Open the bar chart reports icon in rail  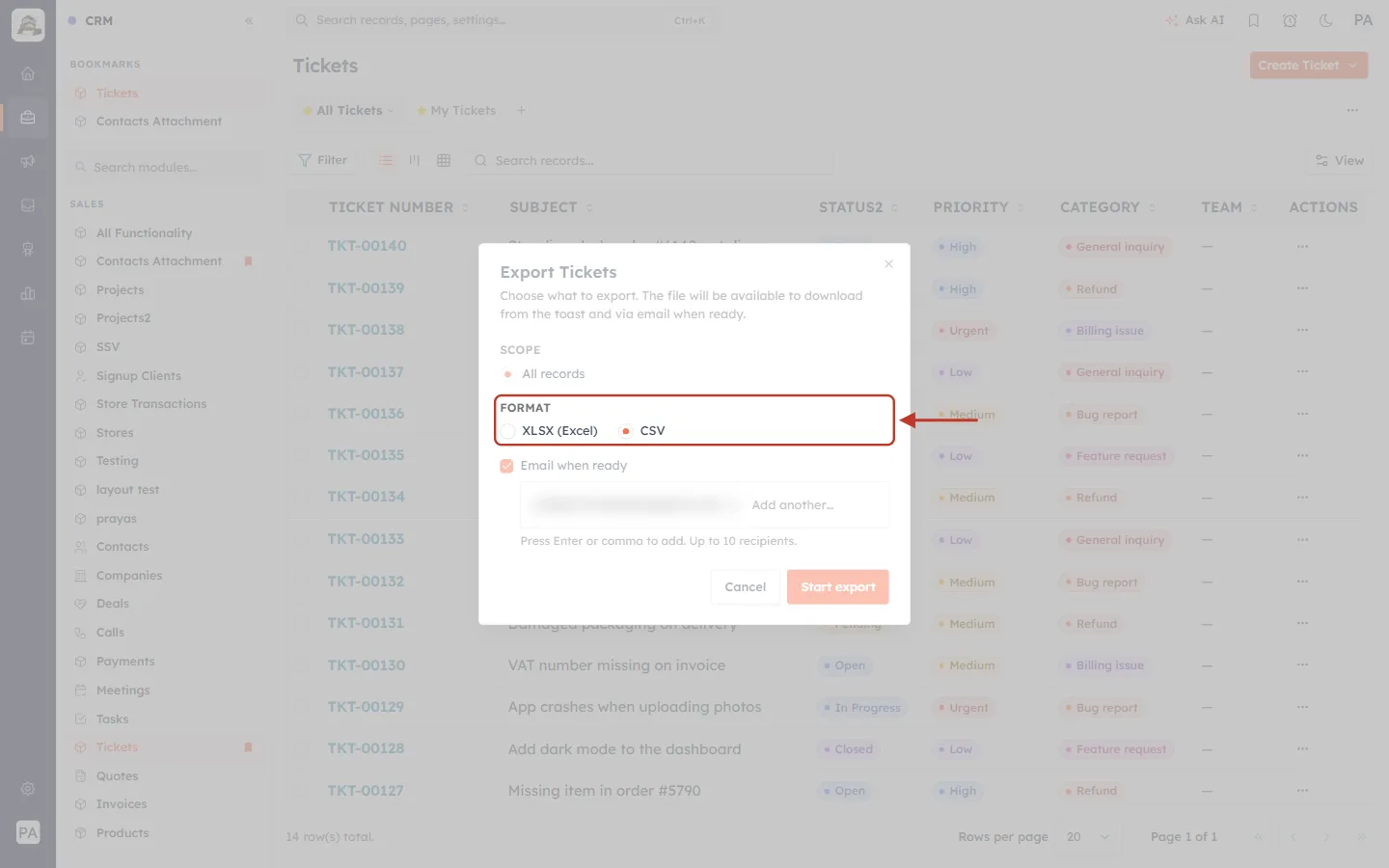pos(28,293)
